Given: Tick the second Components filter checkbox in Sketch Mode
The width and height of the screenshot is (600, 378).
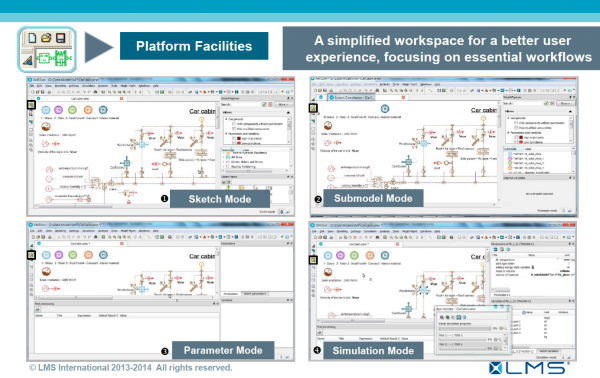Looking at the screenshot, I should click(234, 129).
